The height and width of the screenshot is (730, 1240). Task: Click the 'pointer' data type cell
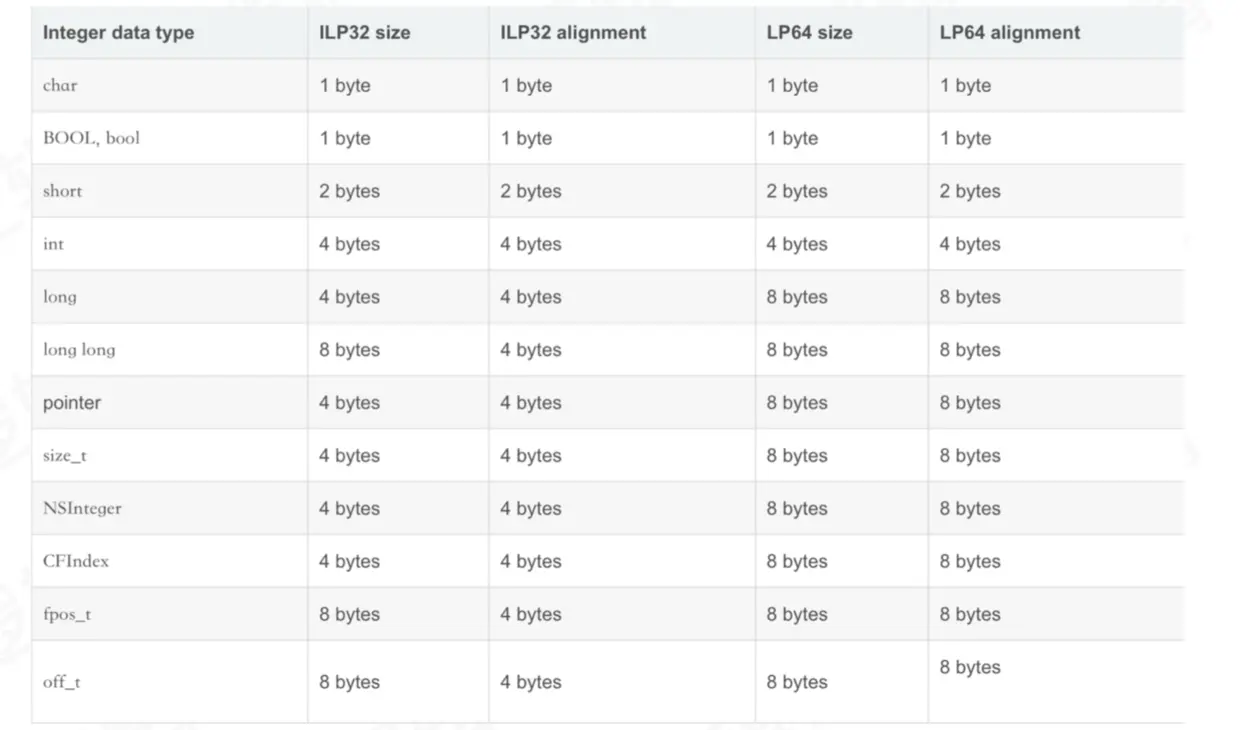[x=72, y=403]
